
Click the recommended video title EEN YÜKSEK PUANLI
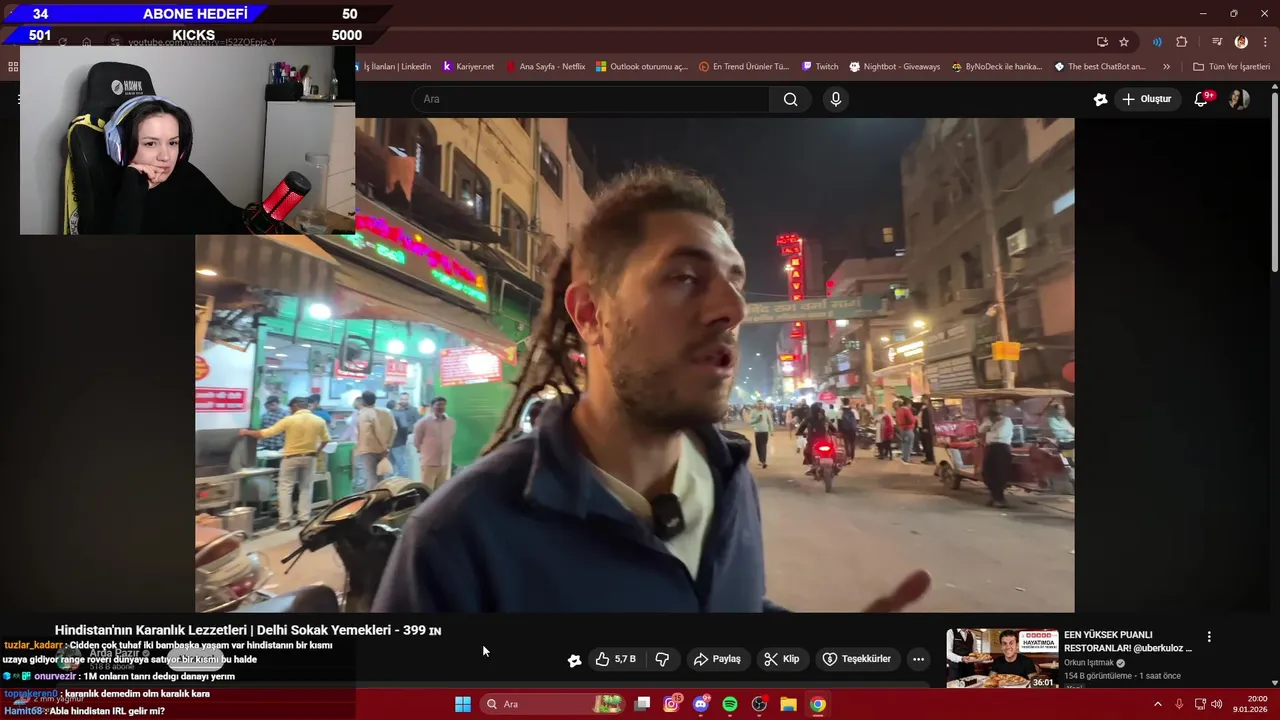click(x=1128, y=641)
